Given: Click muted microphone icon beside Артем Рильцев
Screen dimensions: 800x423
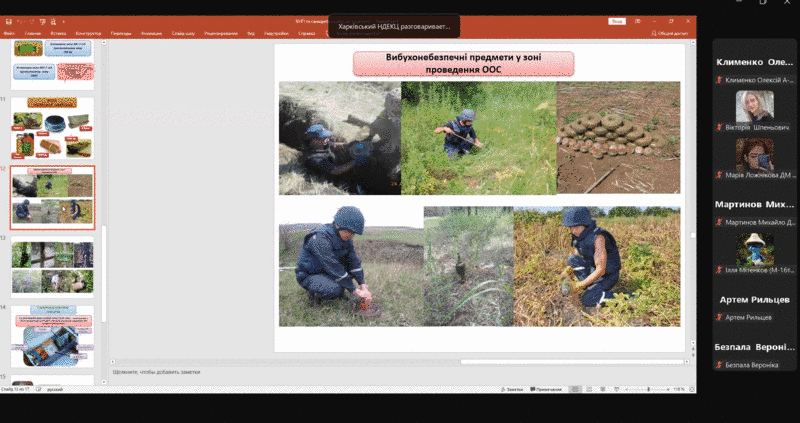Looking at the screenshot, I should pos(719,317).
